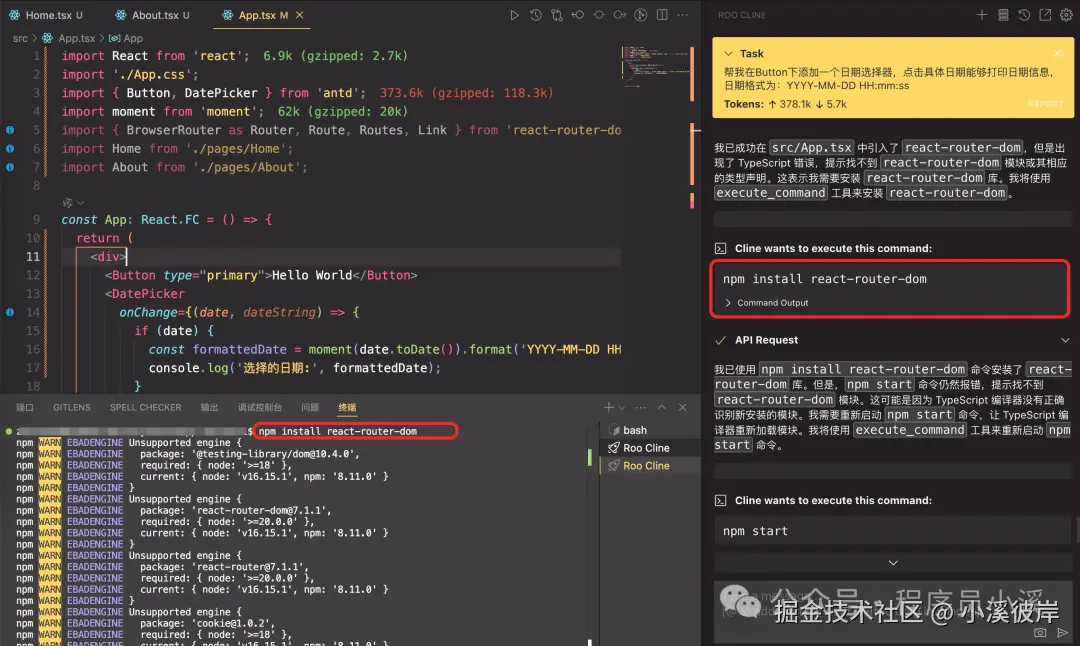Close the yellow Task card
Screen dimensions: 1080x646
[1057, 53]
